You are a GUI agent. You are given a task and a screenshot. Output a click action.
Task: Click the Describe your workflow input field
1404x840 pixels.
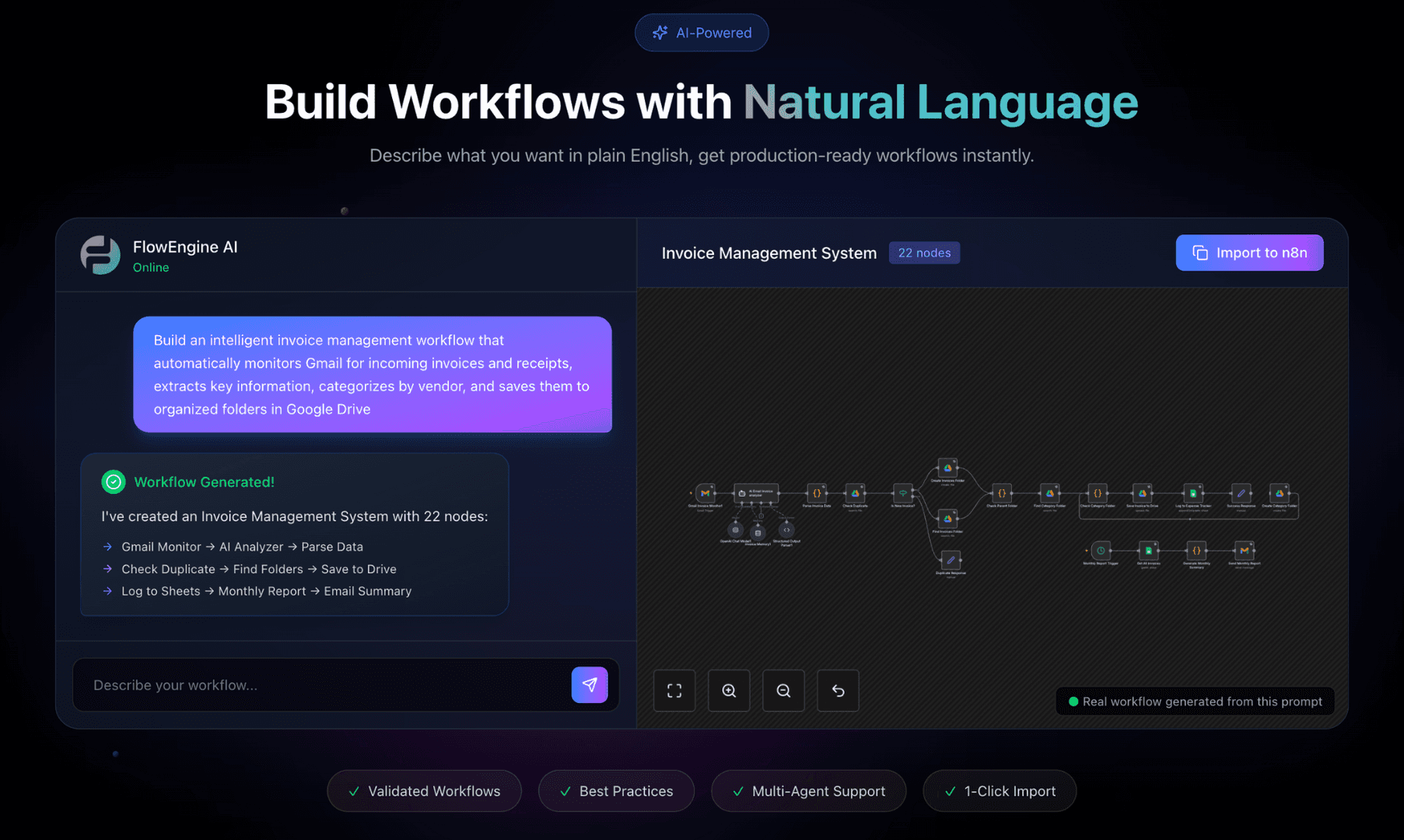click(x=311, y=684)
